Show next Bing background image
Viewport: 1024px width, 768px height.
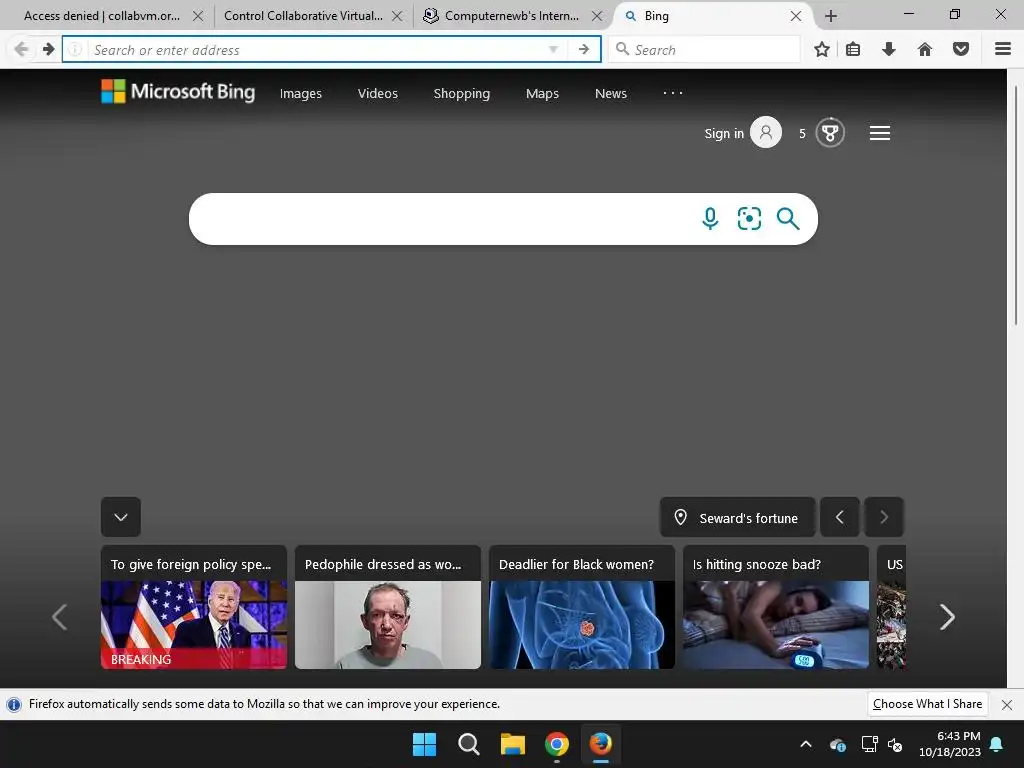(884, 517)
